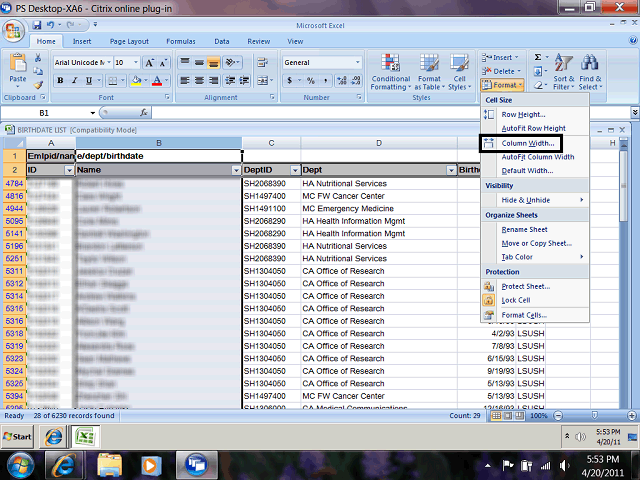The image size is (640, 480).
Task: Switch to the Page Layout ribbon tab
Action: (x=129, y=41)
